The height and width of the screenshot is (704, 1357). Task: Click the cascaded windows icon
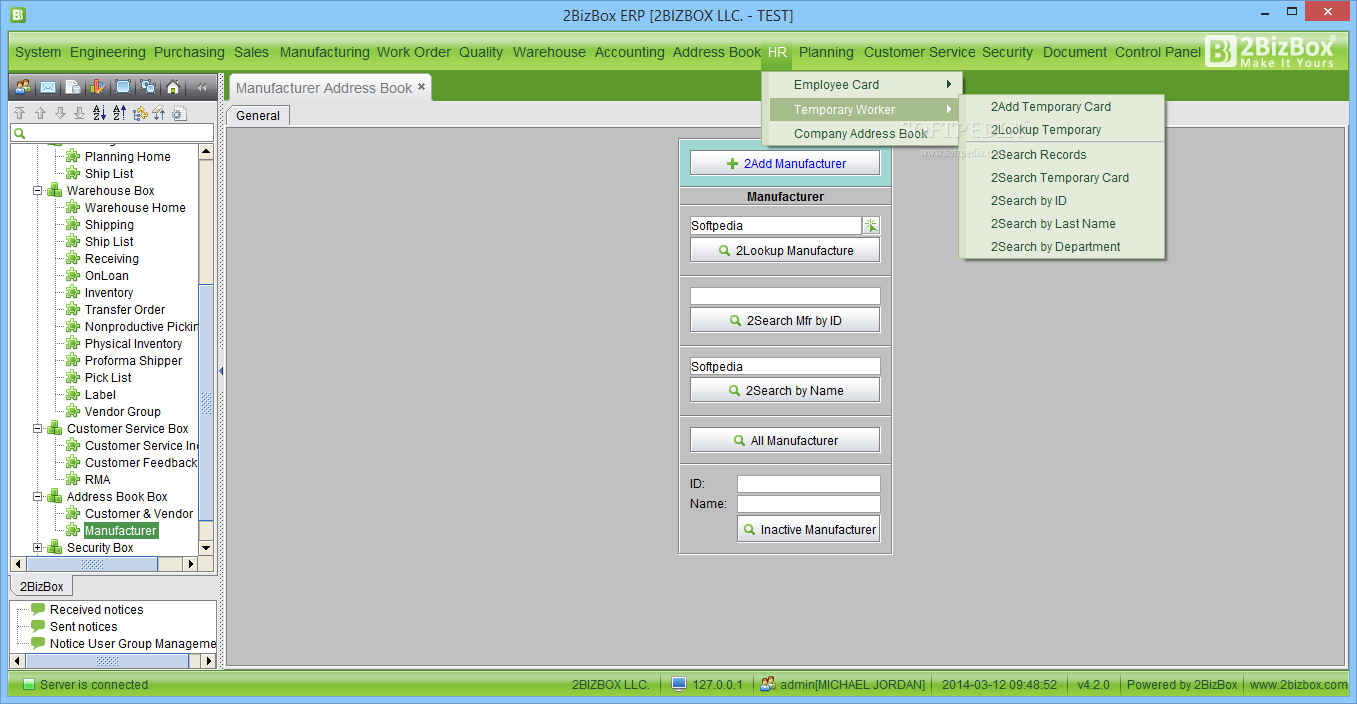pyautogui.click(x=148, y=87)
